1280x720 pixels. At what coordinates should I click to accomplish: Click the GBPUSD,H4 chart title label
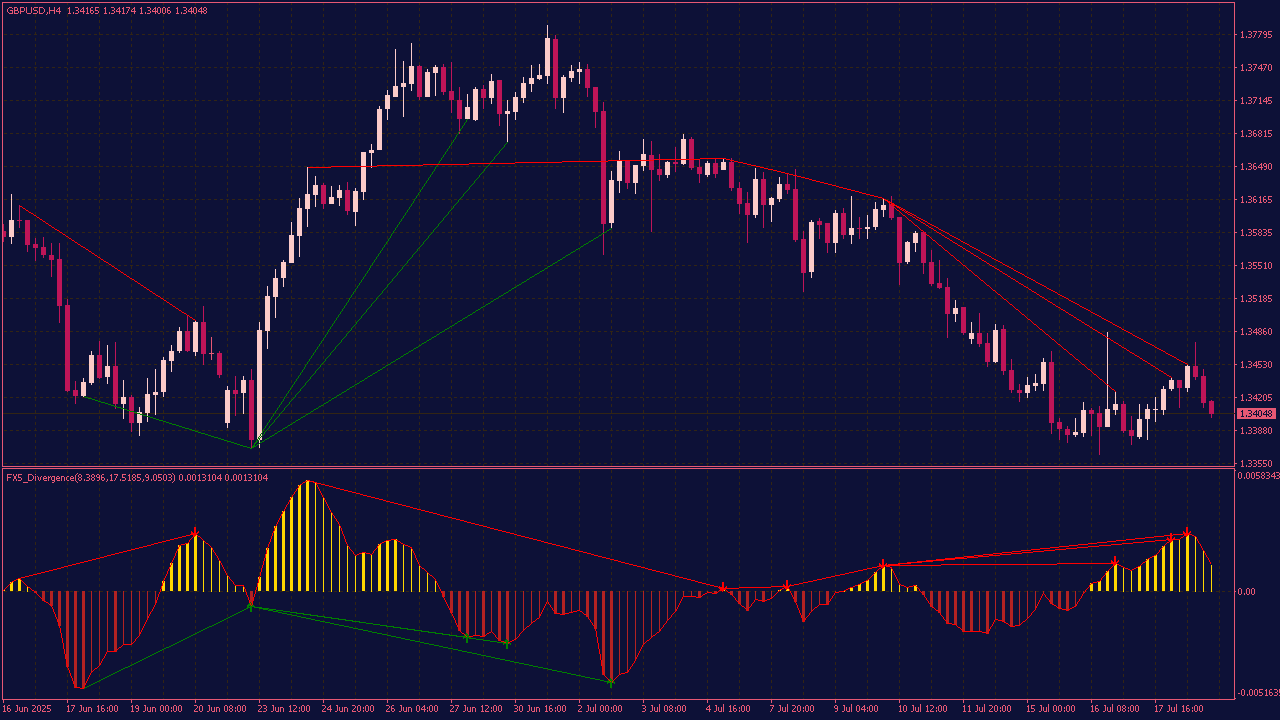pyautogui.click(x=33, y=10)
